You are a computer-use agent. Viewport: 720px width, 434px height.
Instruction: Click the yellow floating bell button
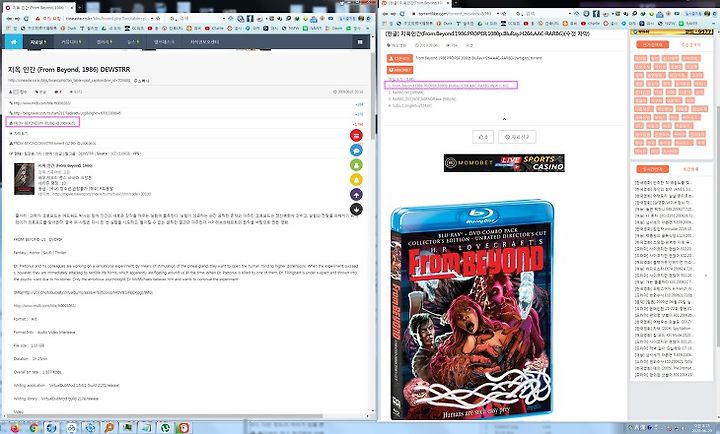356,180
